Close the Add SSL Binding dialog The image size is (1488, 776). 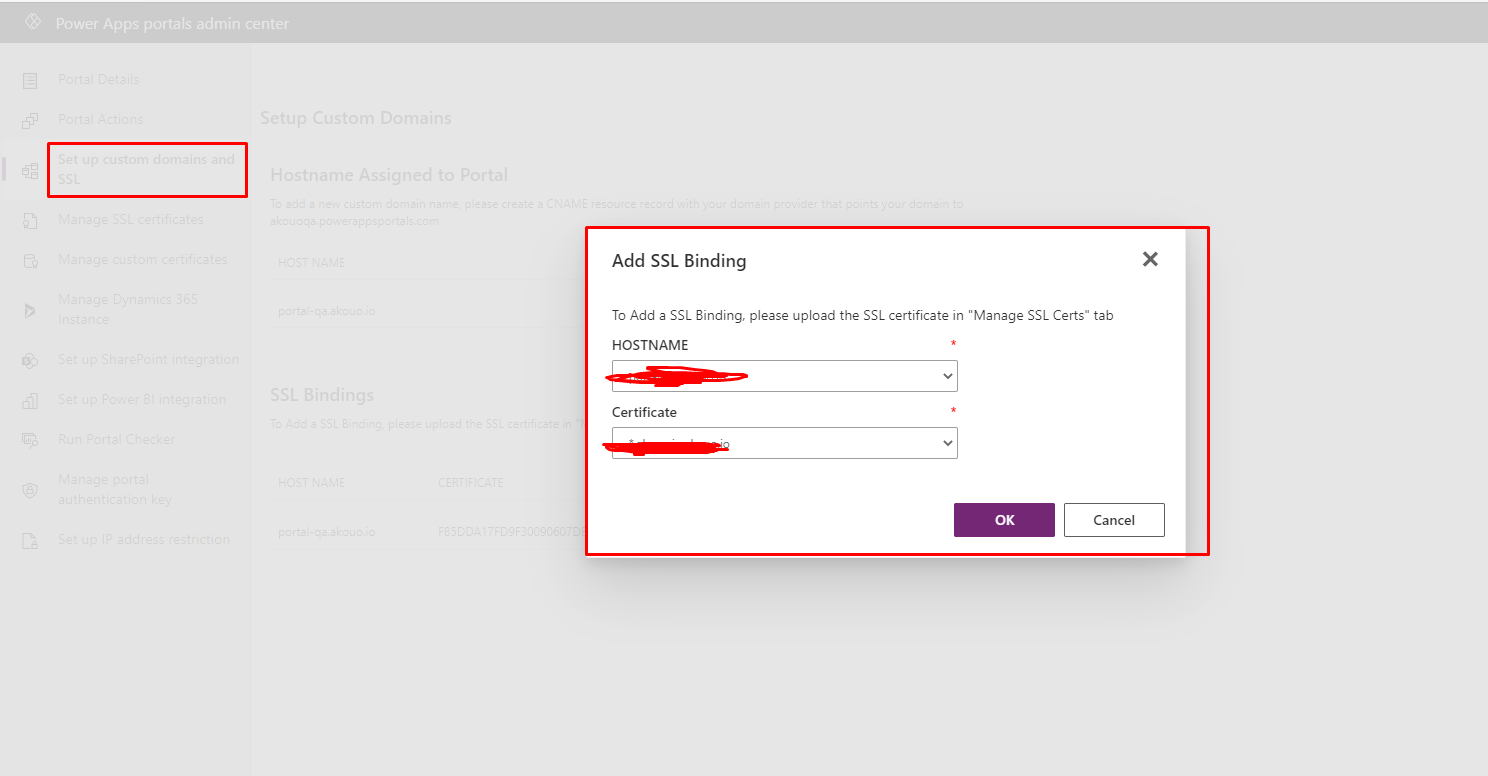(1149, 258)
